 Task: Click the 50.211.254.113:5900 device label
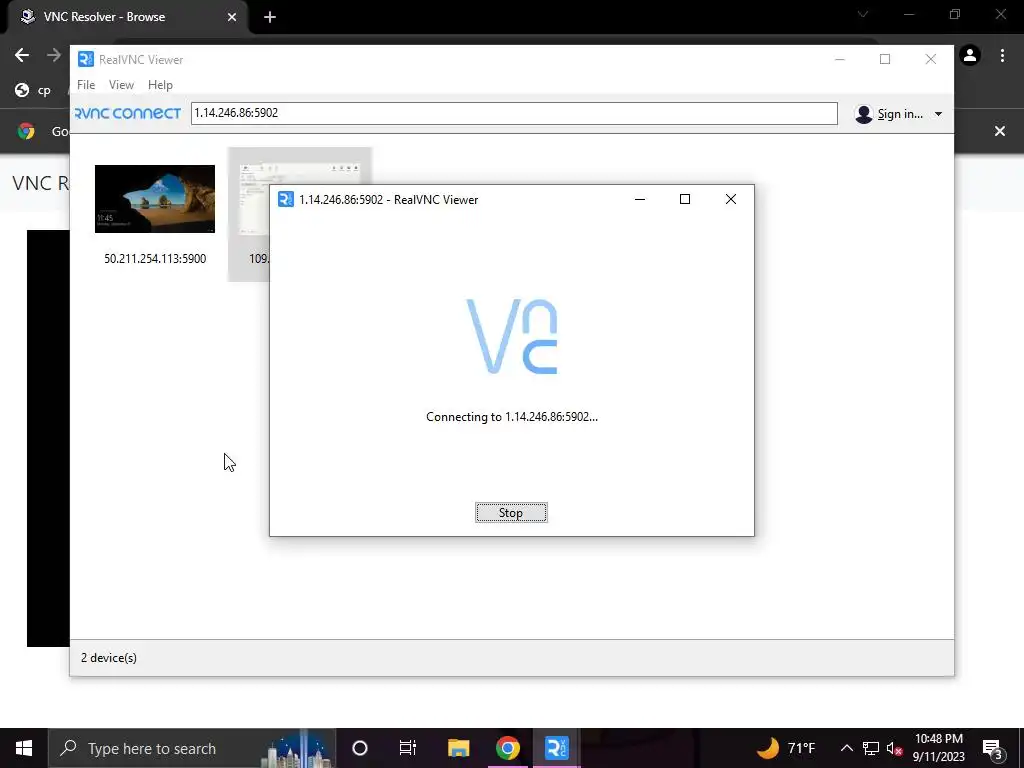point(155,259)
